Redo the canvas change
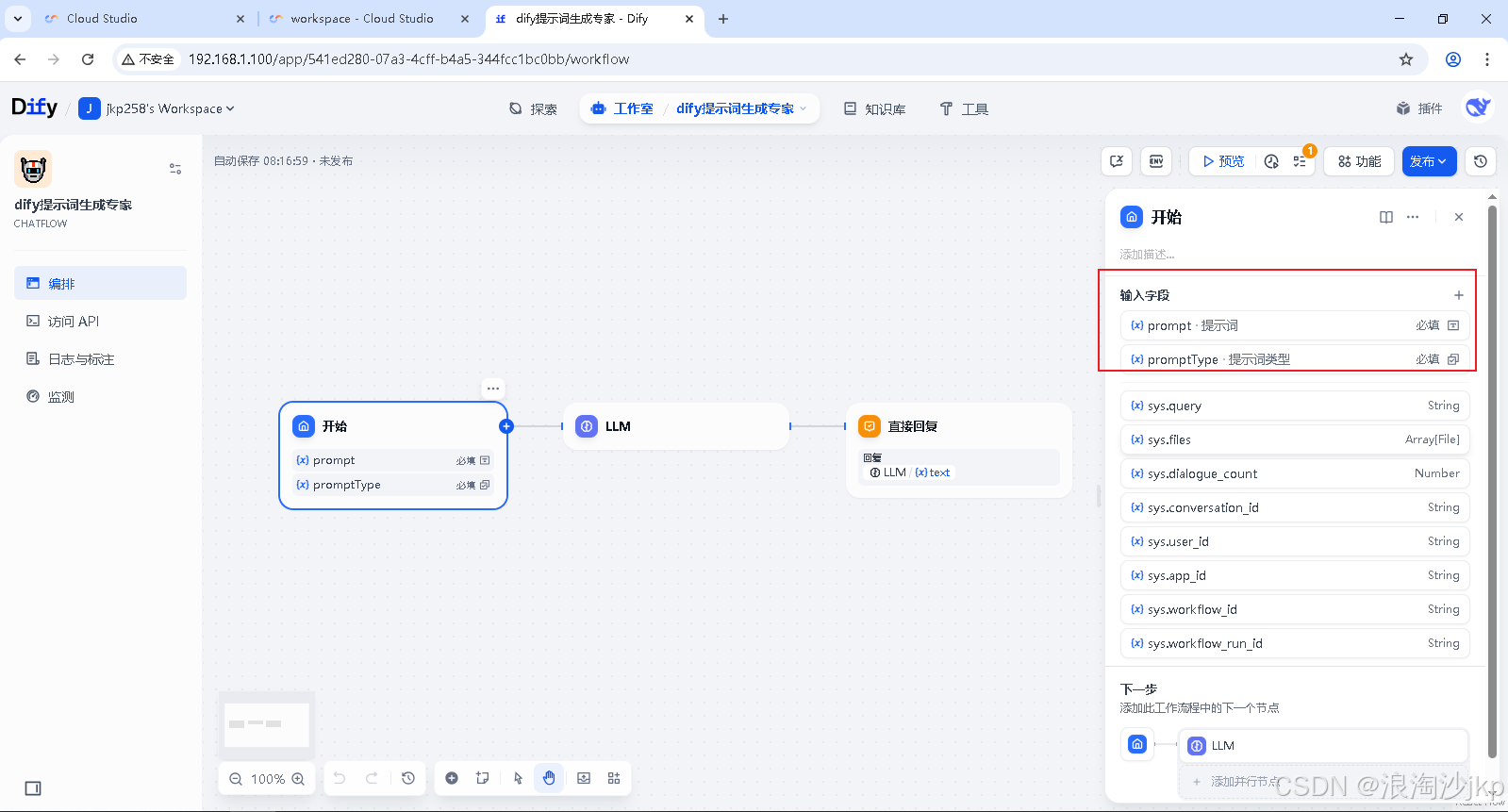The image size is (1508, 812). pyautogui.click(x=372, y=778)
